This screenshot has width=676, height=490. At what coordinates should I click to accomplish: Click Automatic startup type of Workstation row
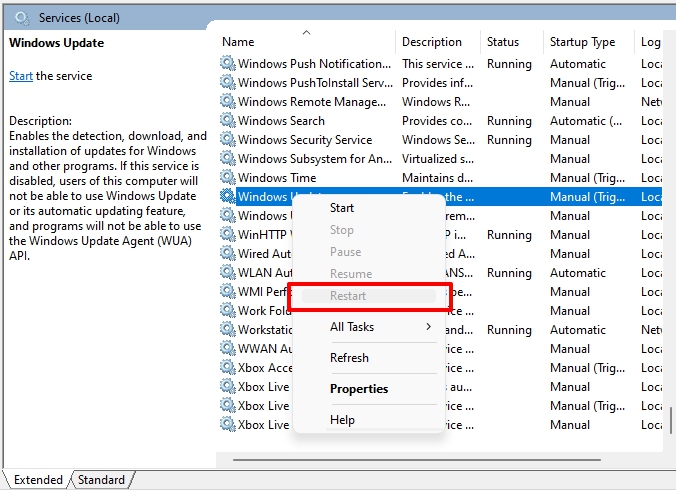click(x=578, y=330)
